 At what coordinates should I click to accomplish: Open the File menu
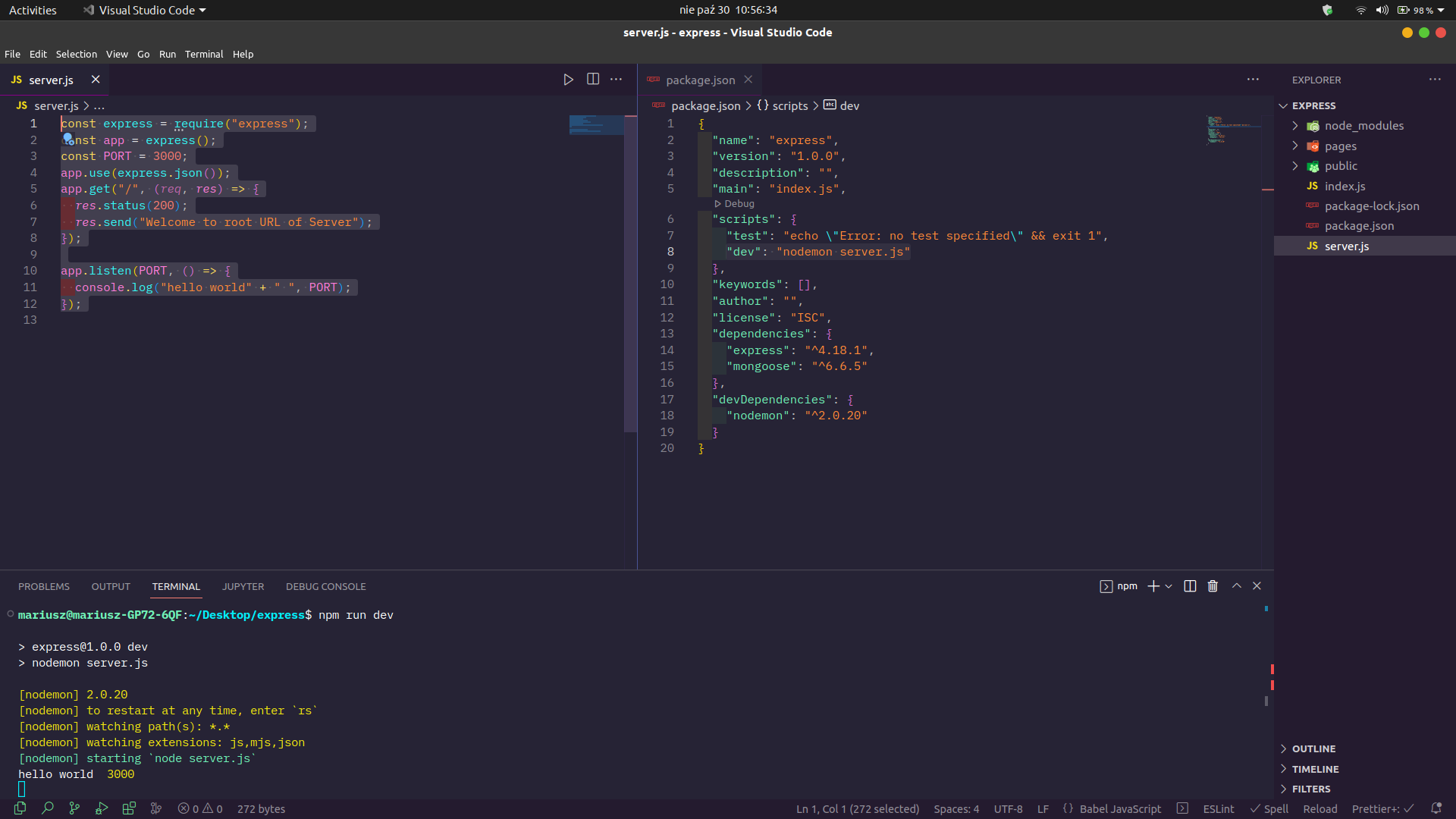click(x=12, y=54)
